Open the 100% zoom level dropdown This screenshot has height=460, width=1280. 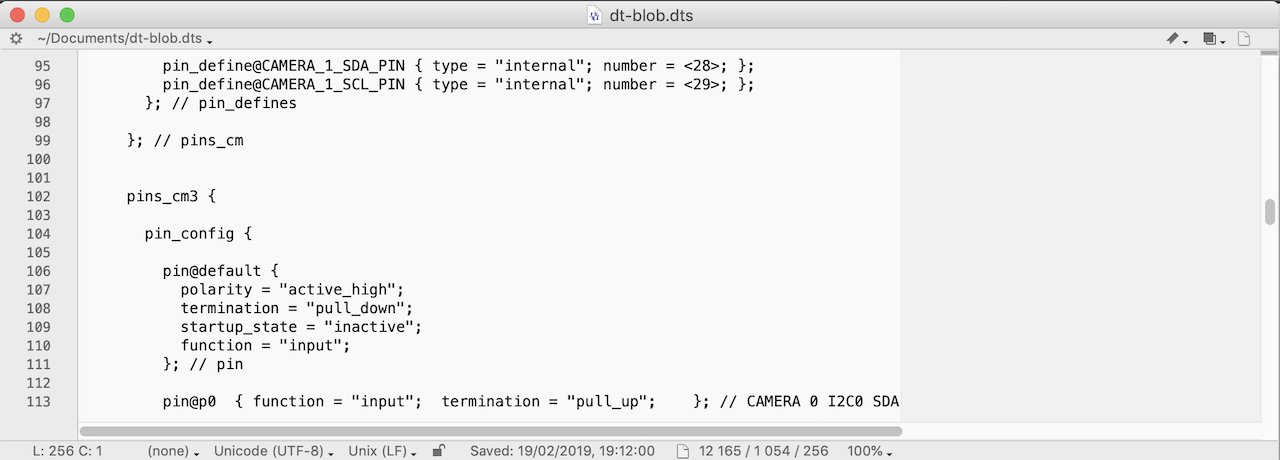pos(870,451)
